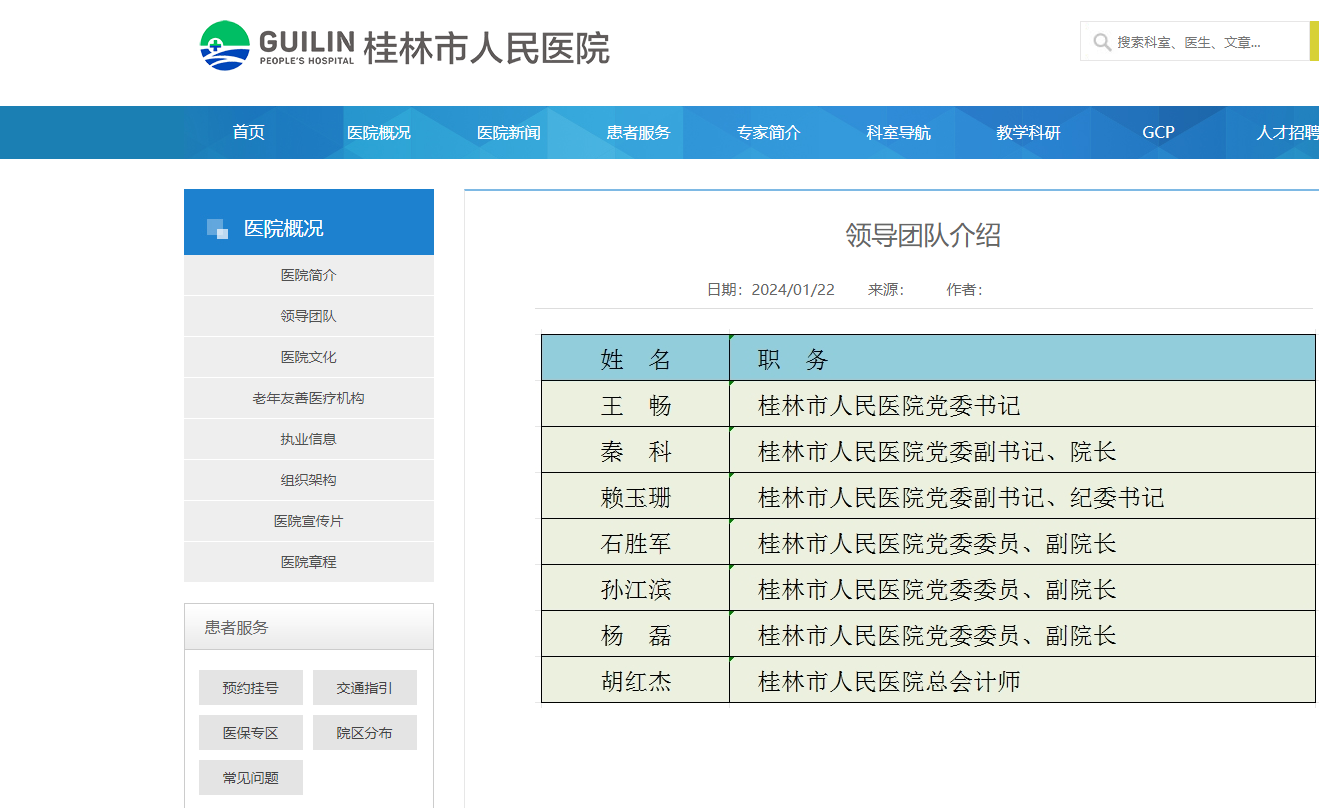The width and height of the screenshot is (1319, 808).
Task: Open the GCP navigation item
Action: click(1159, 132)
